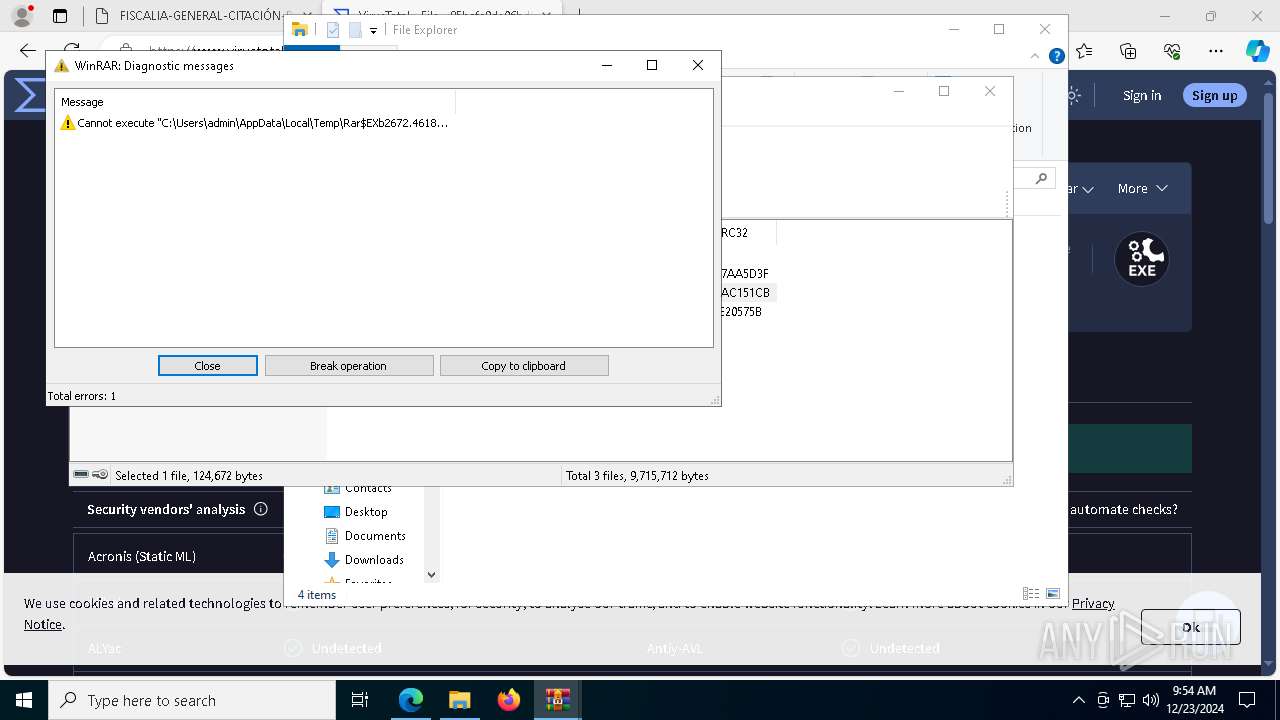This screenshot has width=1280, height=720.
Task: Switch File Explorer to large icons view
Action: coord(1053,594)
